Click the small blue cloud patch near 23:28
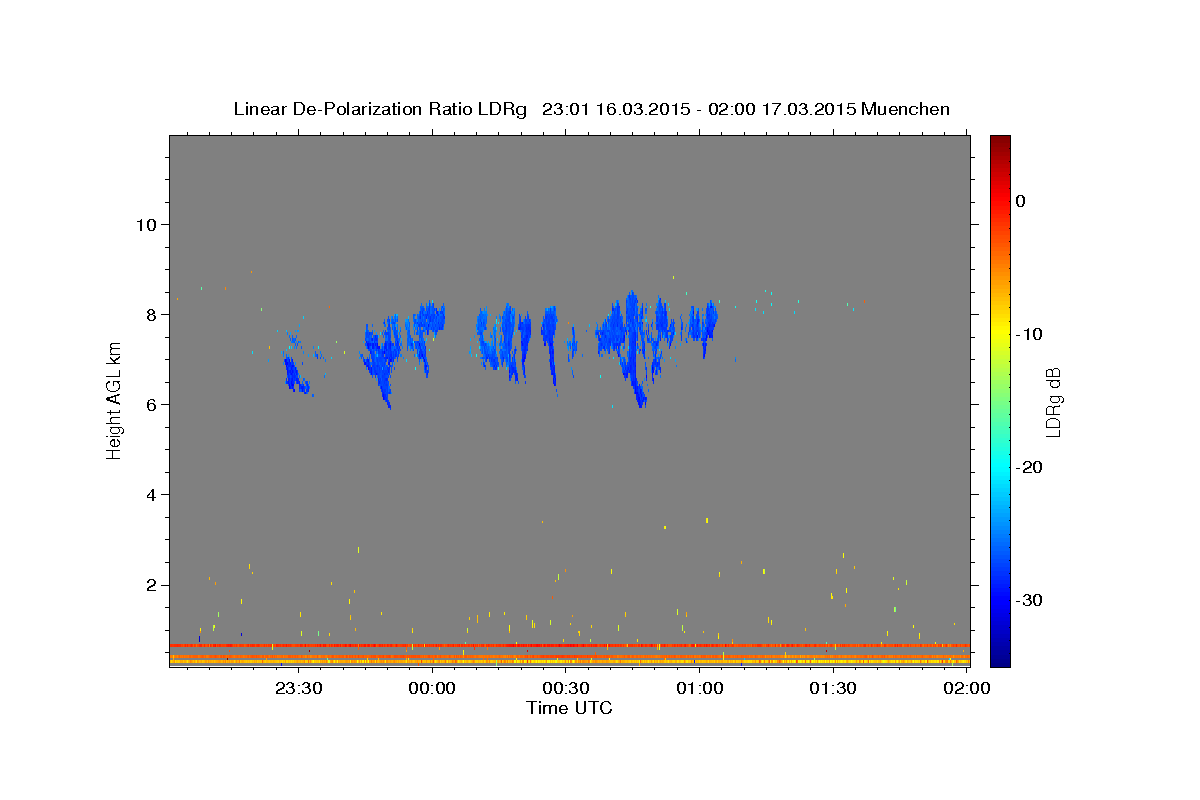Viewport: 1200px width, 800px height. 295,375
